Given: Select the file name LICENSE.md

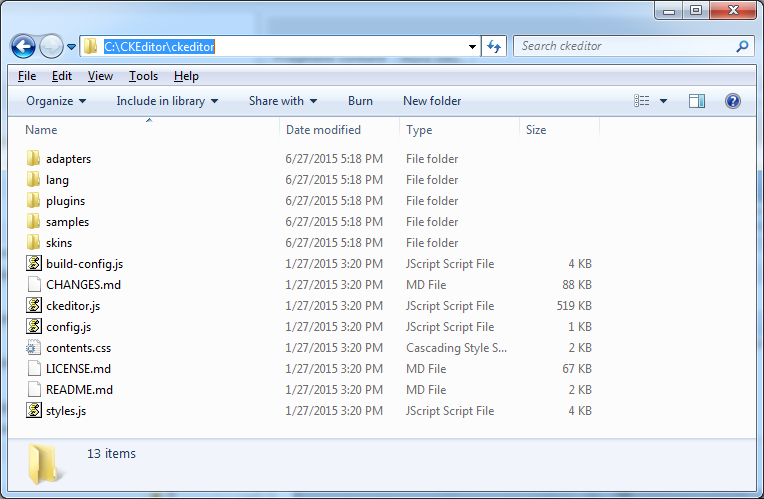Looking at the screenshot, I should (x=78, y=368).
